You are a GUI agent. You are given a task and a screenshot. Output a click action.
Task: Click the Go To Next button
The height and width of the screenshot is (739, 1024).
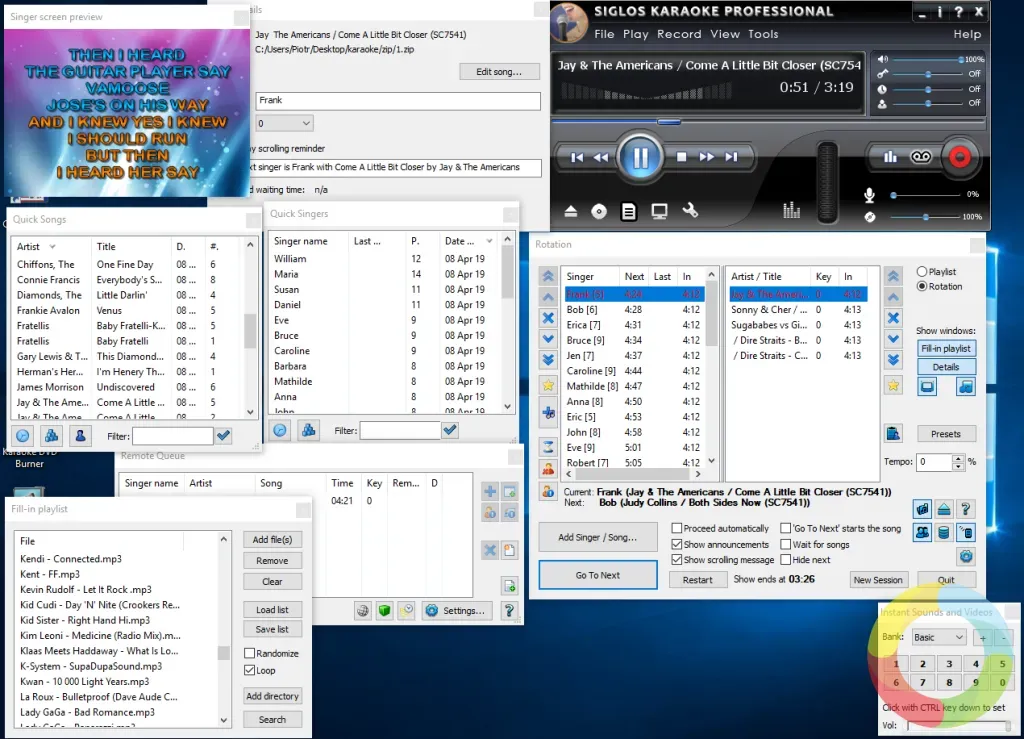click(x=598, y=575)
